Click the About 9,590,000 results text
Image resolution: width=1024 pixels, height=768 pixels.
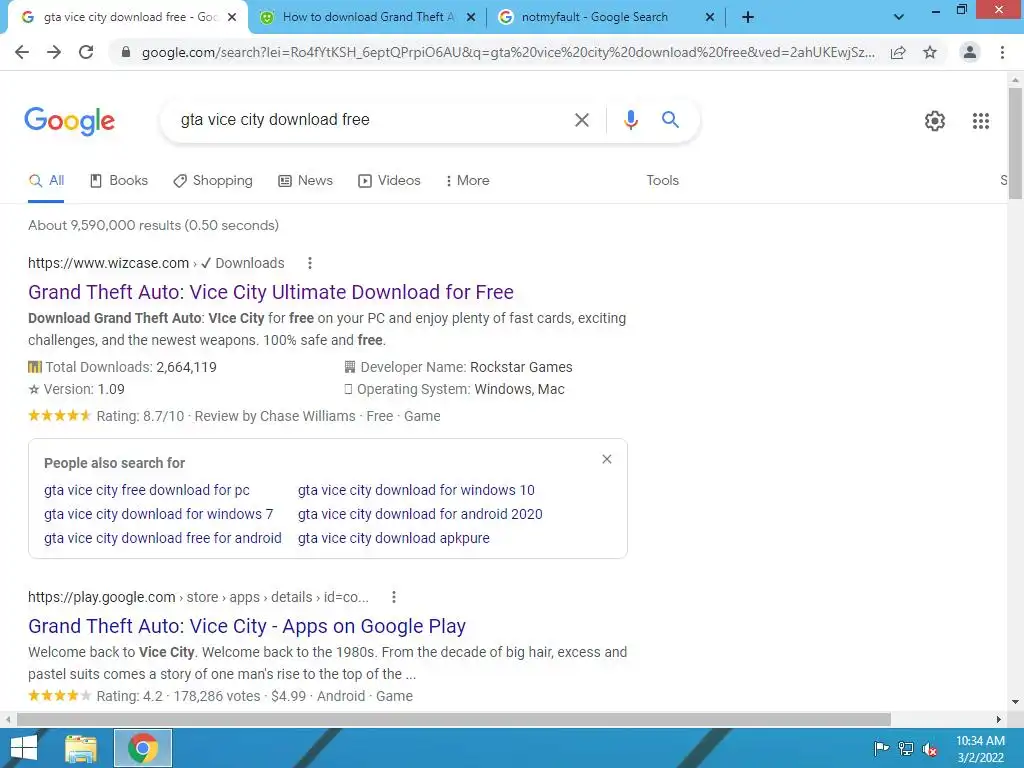pyautogui.click(x=153, y=225)
